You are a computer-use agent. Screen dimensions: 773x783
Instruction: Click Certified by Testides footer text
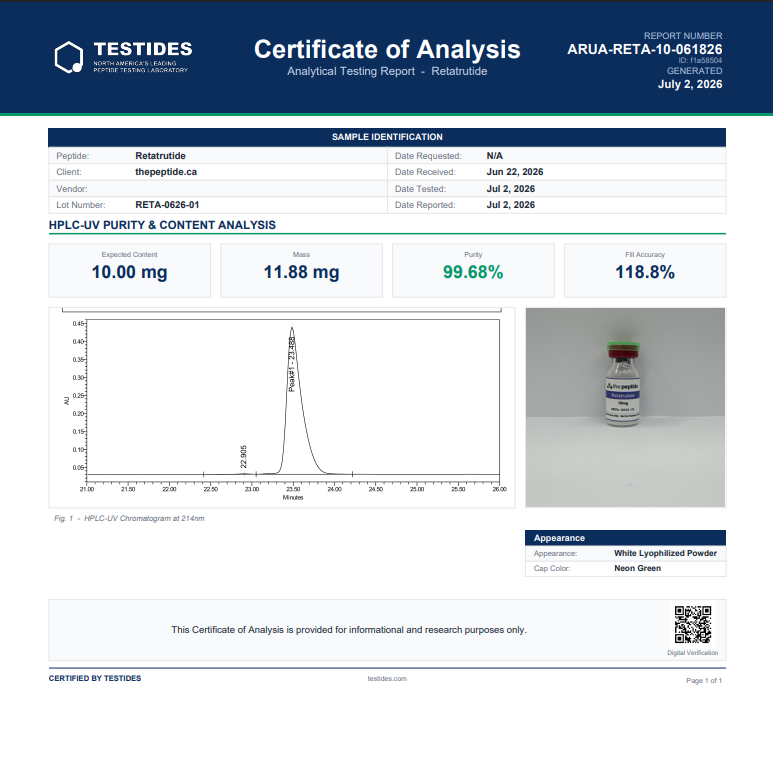click(x=95, y=678)
